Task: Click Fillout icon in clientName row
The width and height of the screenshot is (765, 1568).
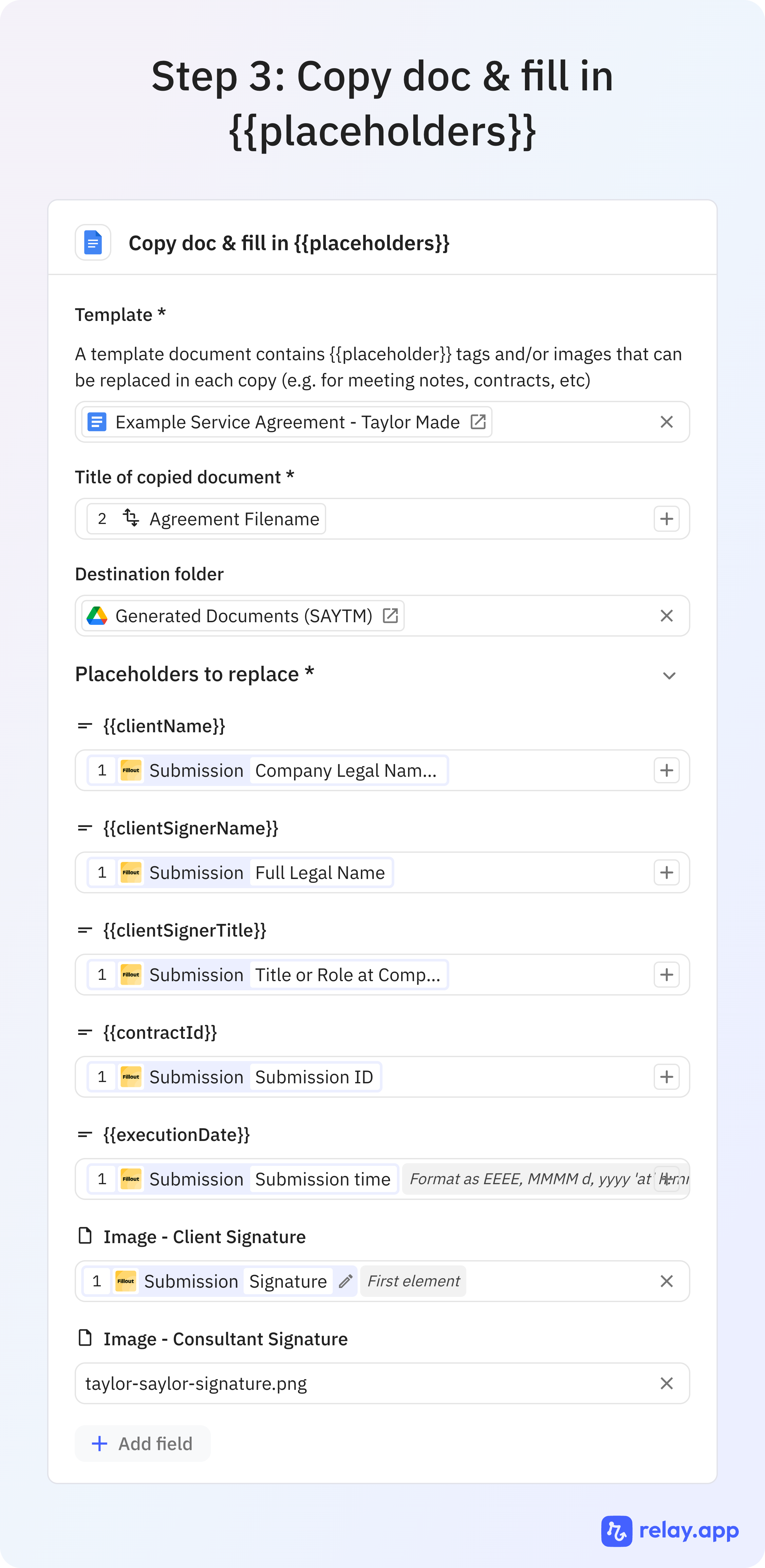Action: click(131, 770)
